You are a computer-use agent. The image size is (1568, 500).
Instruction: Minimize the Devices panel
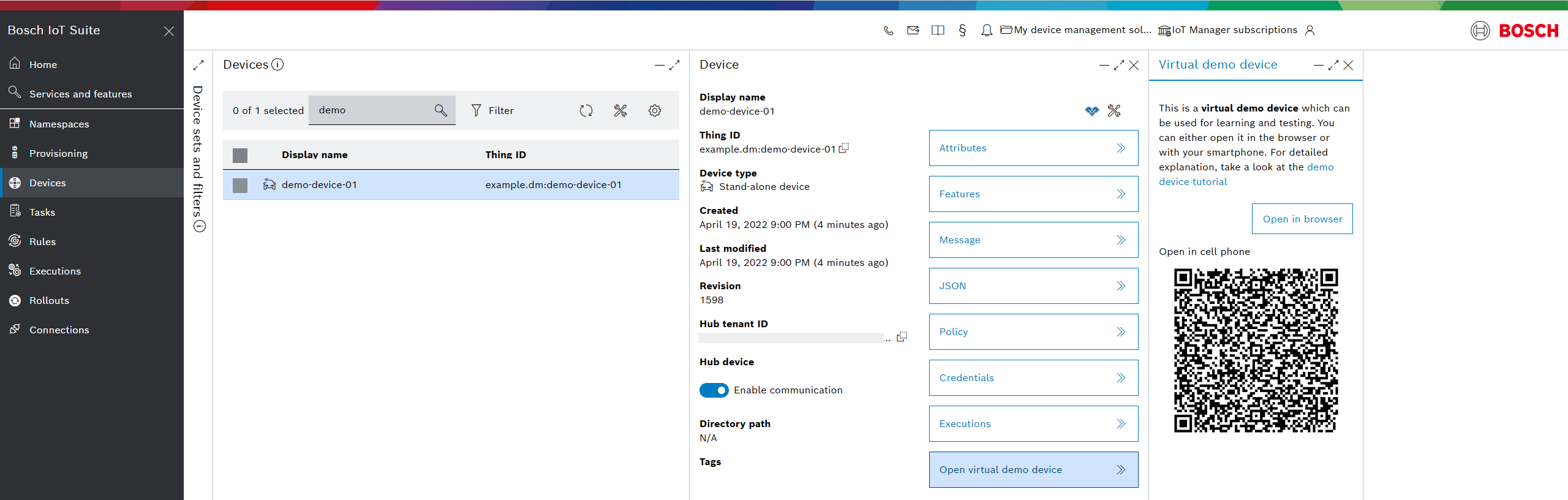coord(660,65)
